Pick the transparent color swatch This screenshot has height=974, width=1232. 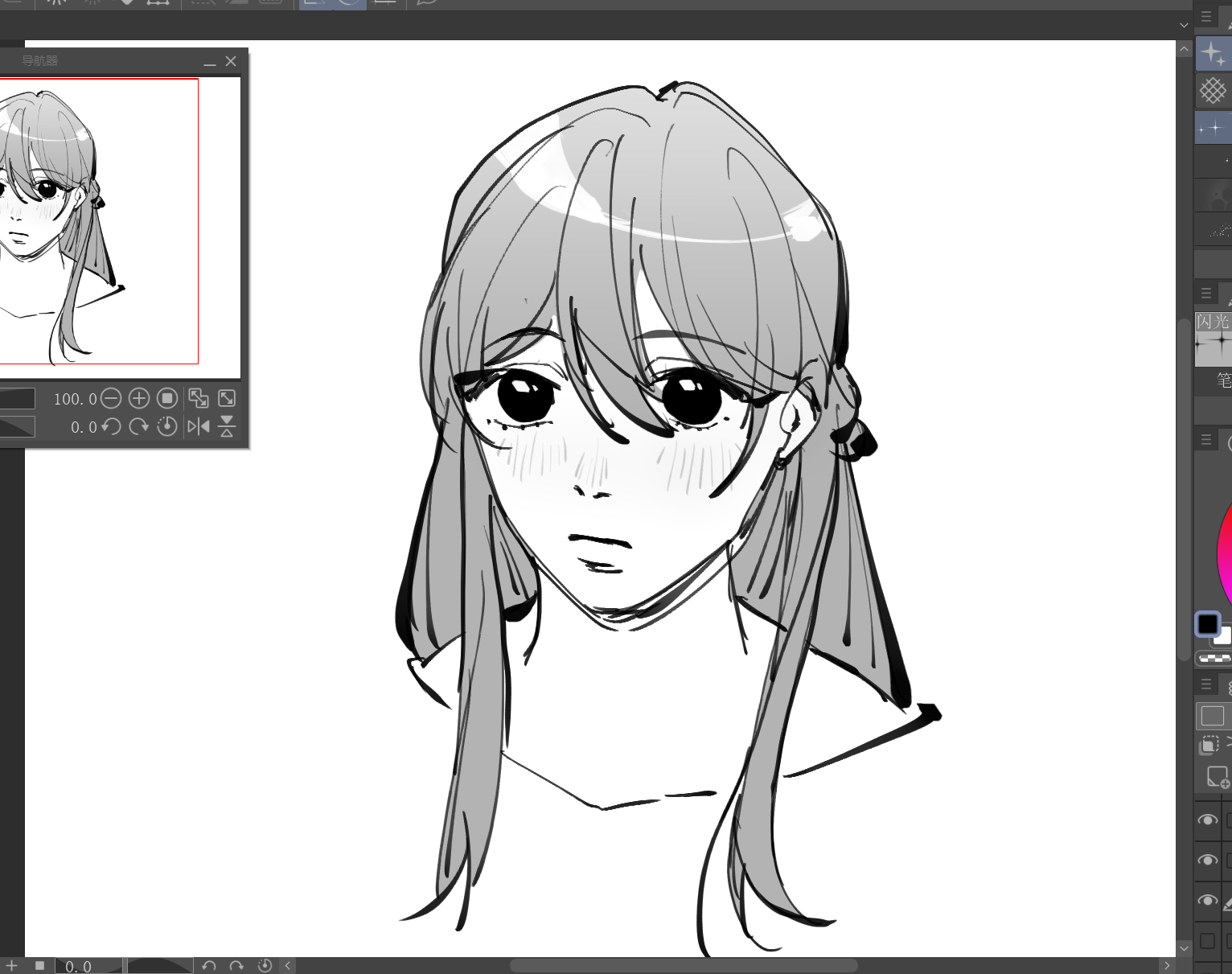click(x=1214, y=658)
